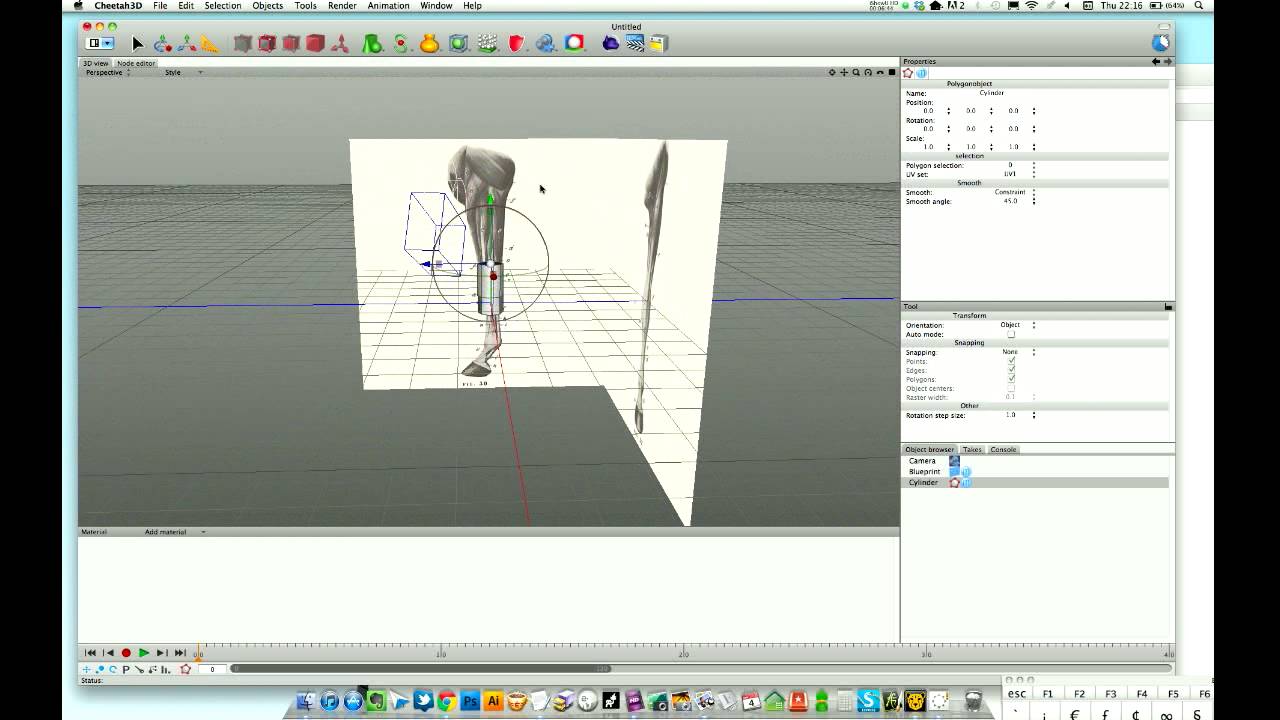The height and width of the screenshot is (720, 1280).
Task: Open the viewport Style dropdown
Action: [x=184, y=72]
